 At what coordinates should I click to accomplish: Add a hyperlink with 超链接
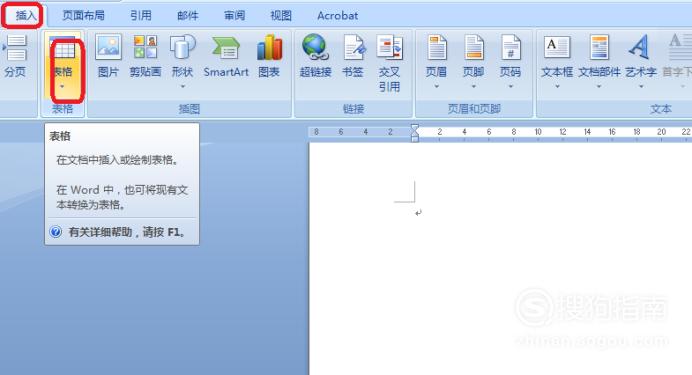click(315, 56)
